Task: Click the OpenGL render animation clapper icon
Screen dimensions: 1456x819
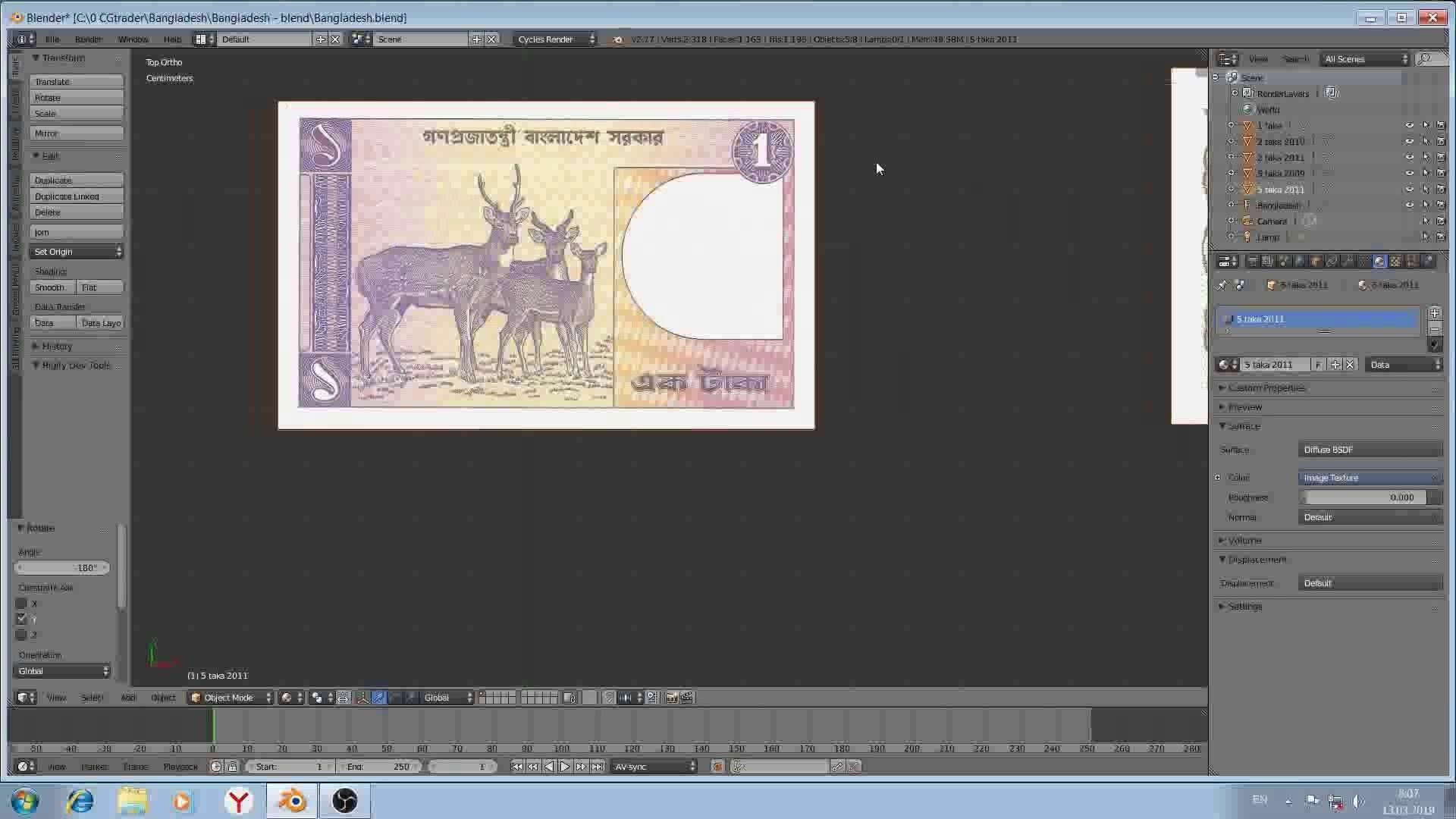Action: [687, 698]
